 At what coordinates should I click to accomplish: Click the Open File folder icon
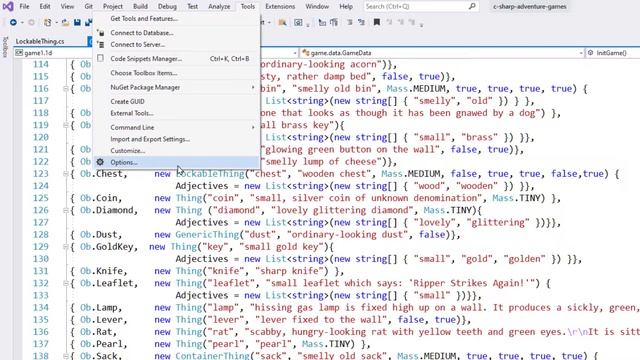[65, 22]
